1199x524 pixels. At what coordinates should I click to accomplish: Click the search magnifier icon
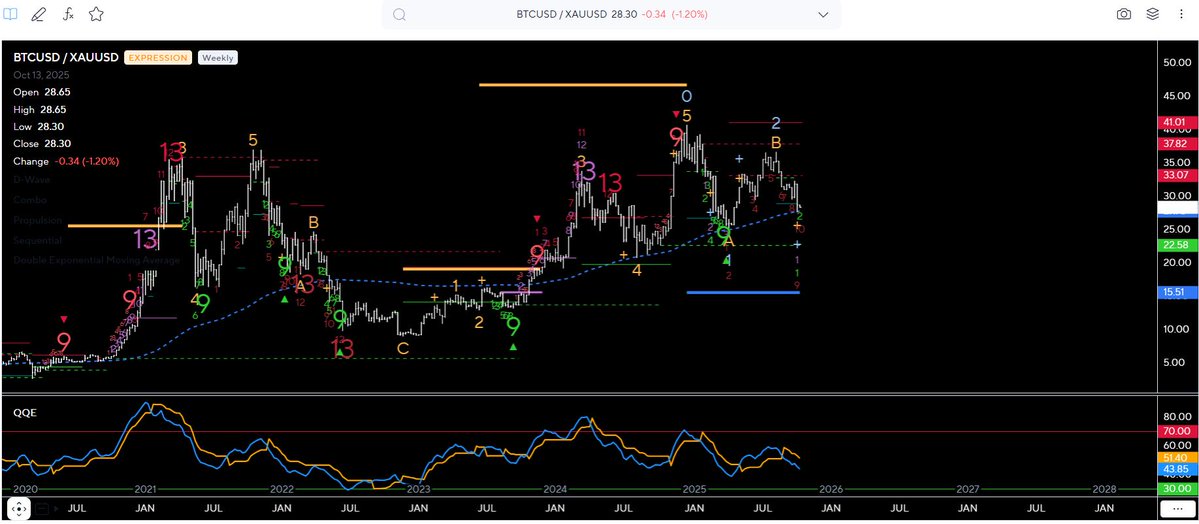pyautogui.click(x=399, y=15)
